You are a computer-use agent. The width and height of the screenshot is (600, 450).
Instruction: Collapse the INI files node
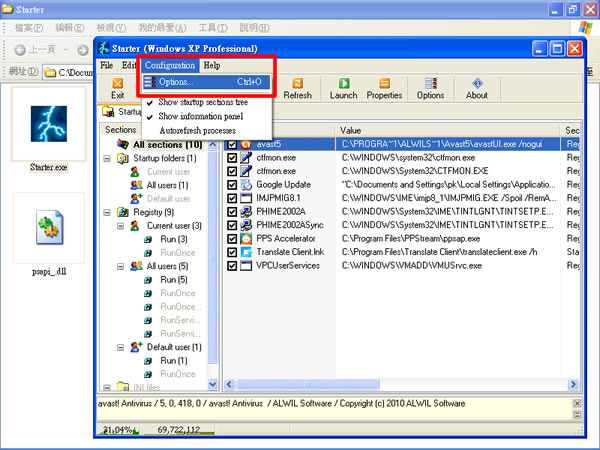107,387
